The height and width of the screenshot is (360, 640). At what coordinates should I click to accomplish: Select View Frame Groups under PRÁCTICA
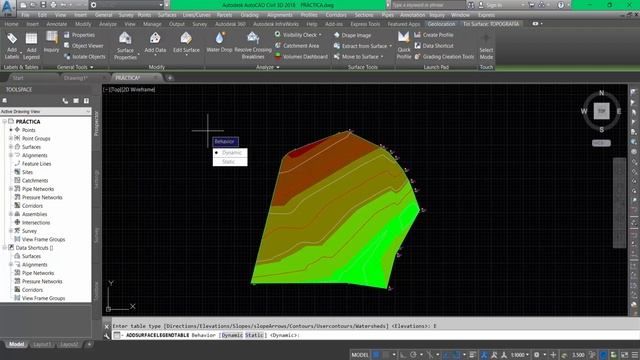point(43,239)
